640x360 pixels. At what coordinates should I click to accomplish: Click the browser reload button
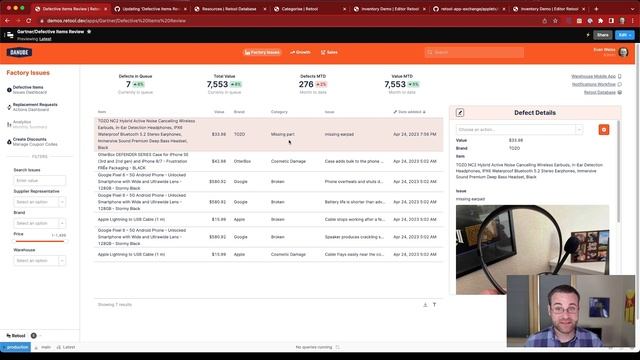click(28, 21)
